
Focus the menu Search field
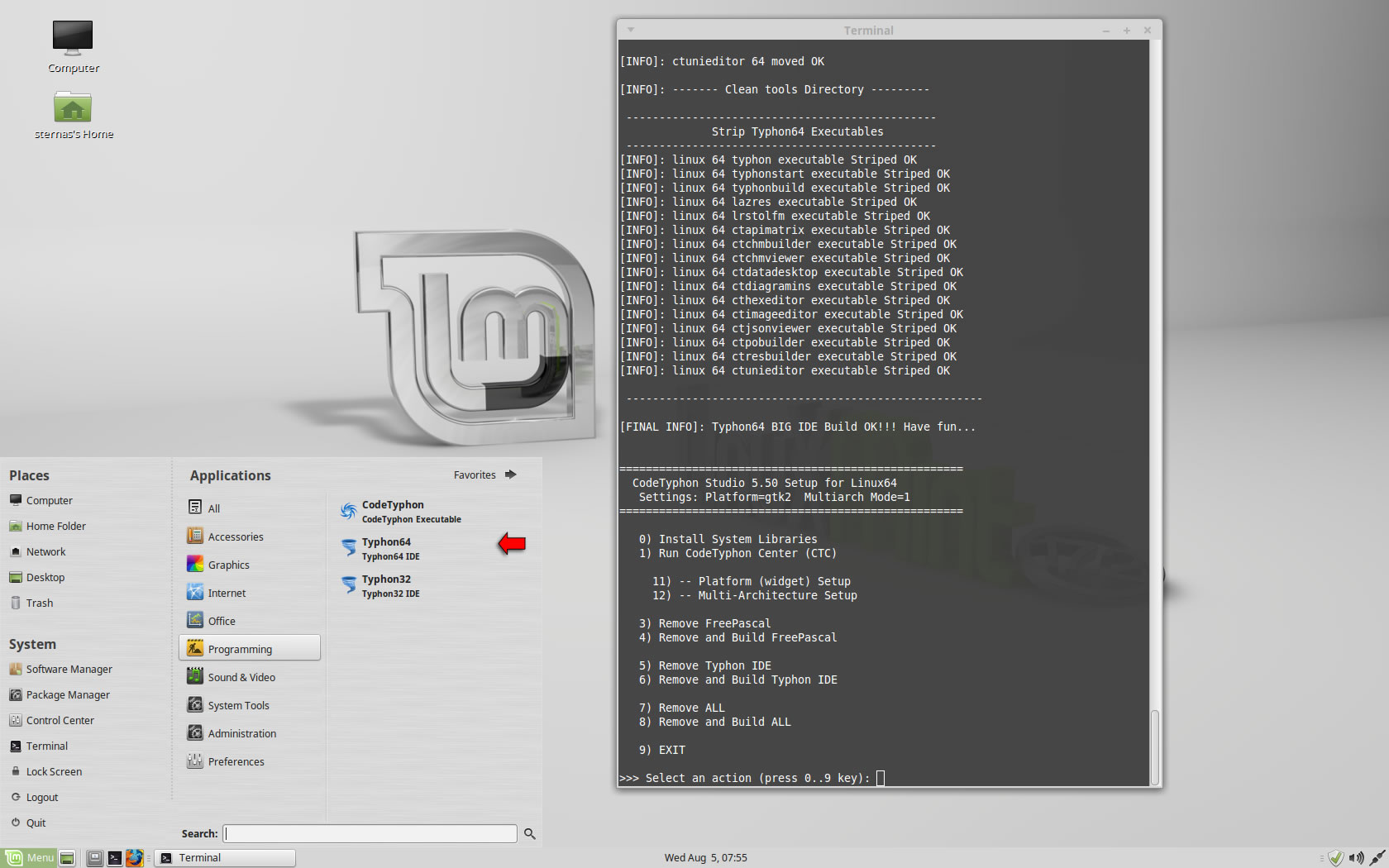tap(370, 833)
